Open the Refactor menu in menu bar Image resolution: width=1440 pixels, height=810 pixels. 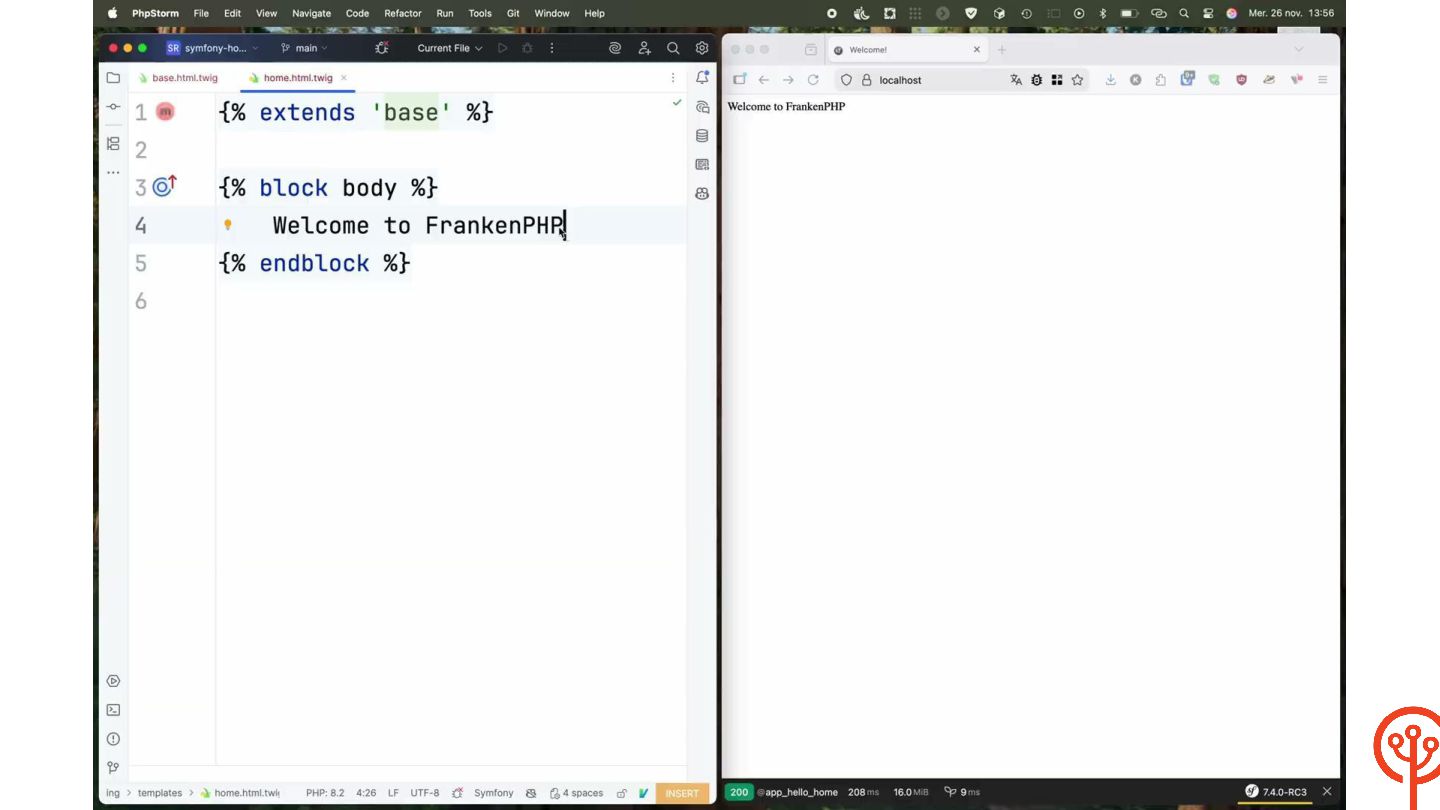coord(403,13)
